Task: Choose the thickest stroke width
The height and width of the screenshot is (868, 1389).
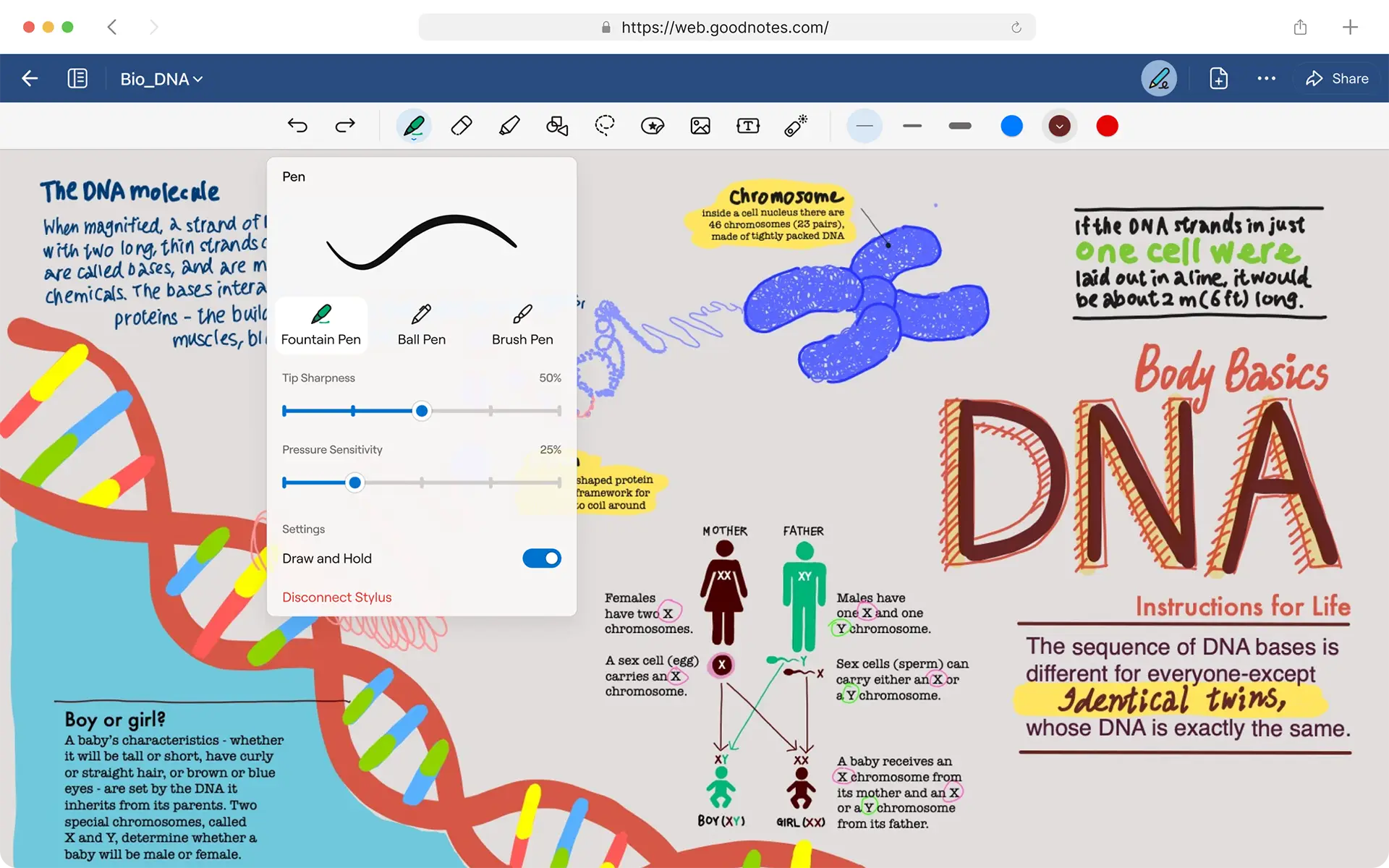Action: (959, 126)
